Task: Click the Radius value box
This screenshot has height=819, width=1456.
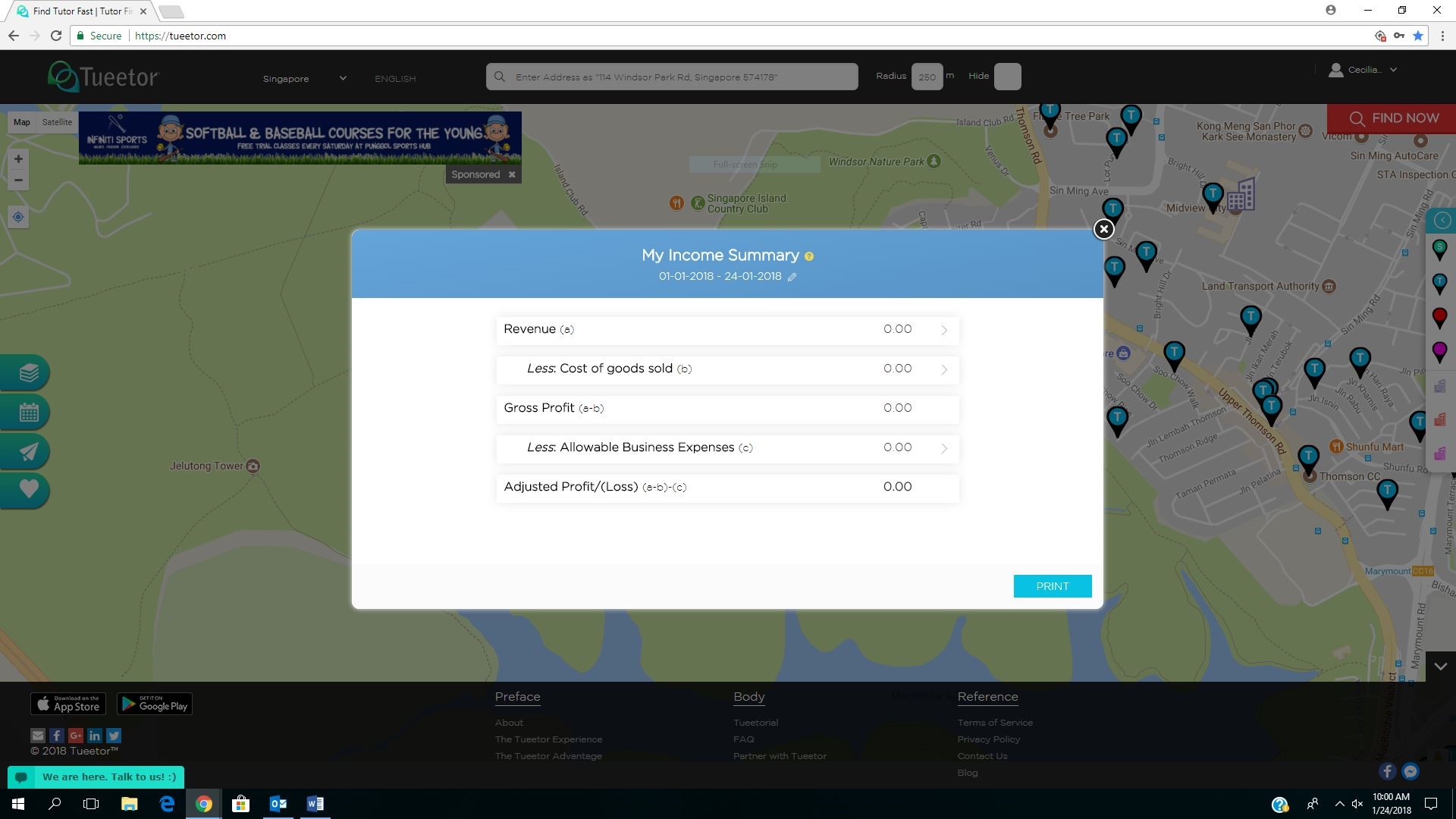Action: click(x=927, y=77)
